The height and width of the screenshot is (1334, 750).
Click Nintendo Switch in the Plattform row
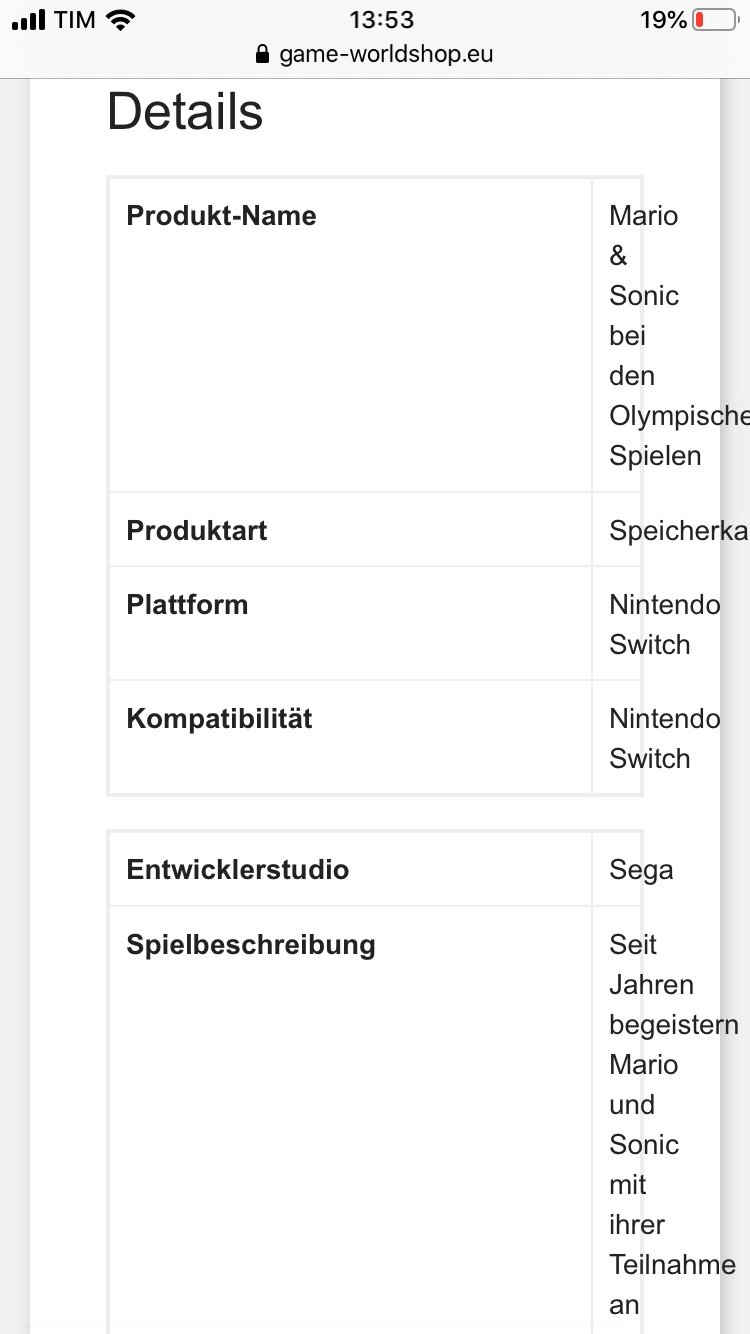(664, 624)
